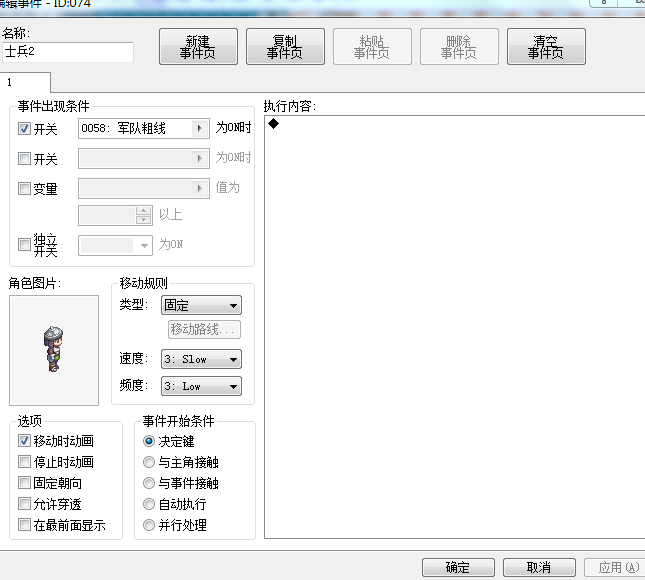
Task: Open switch selector 0058: 军队粗线
Action: (x=144, y=128)
